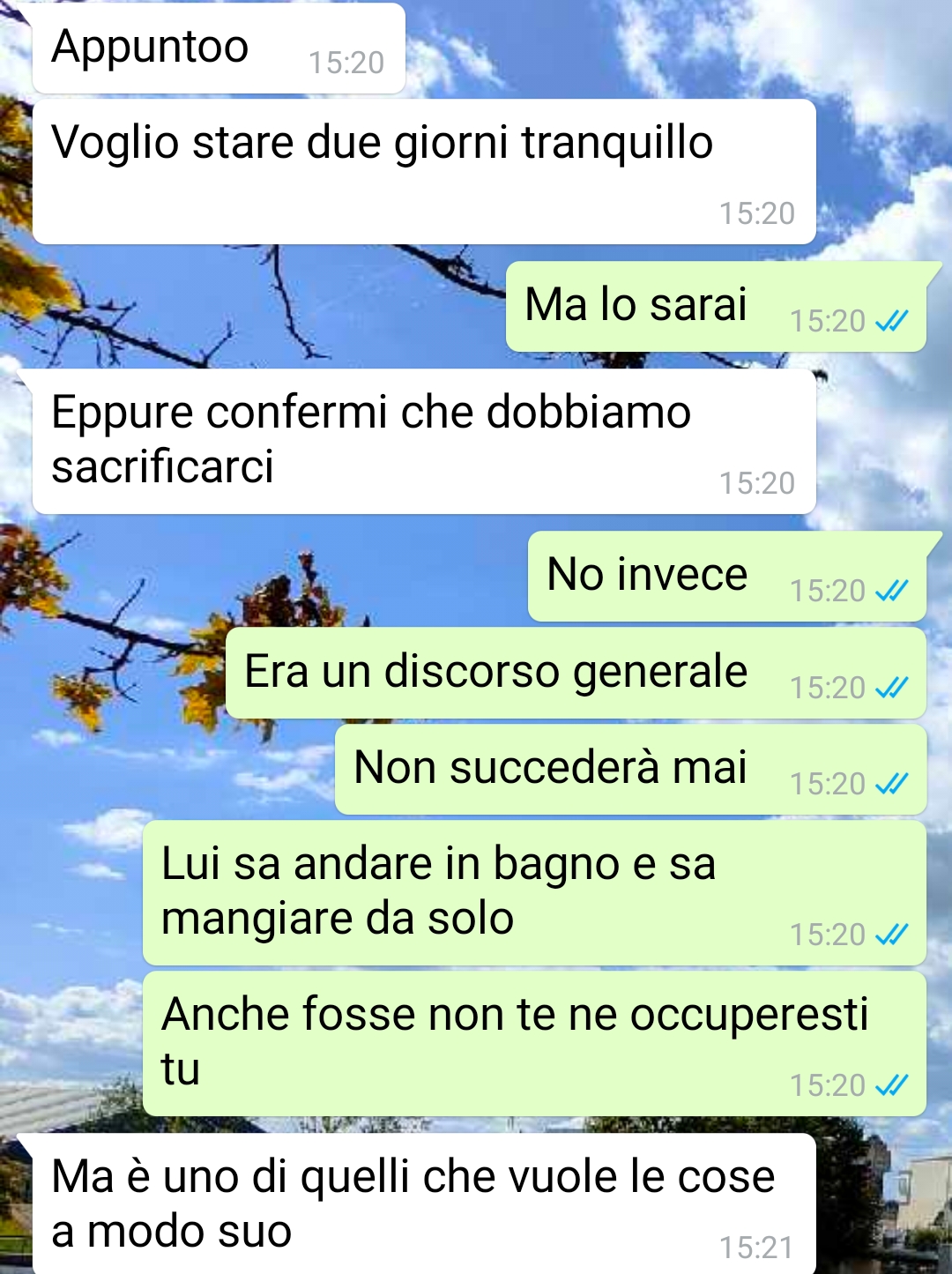Image resolution: width=952 pixels, height=1274 pixels.
Task: Tap the 'Appuntoo' message bubble
Action: pyautogui.click(x=219, y=48)
